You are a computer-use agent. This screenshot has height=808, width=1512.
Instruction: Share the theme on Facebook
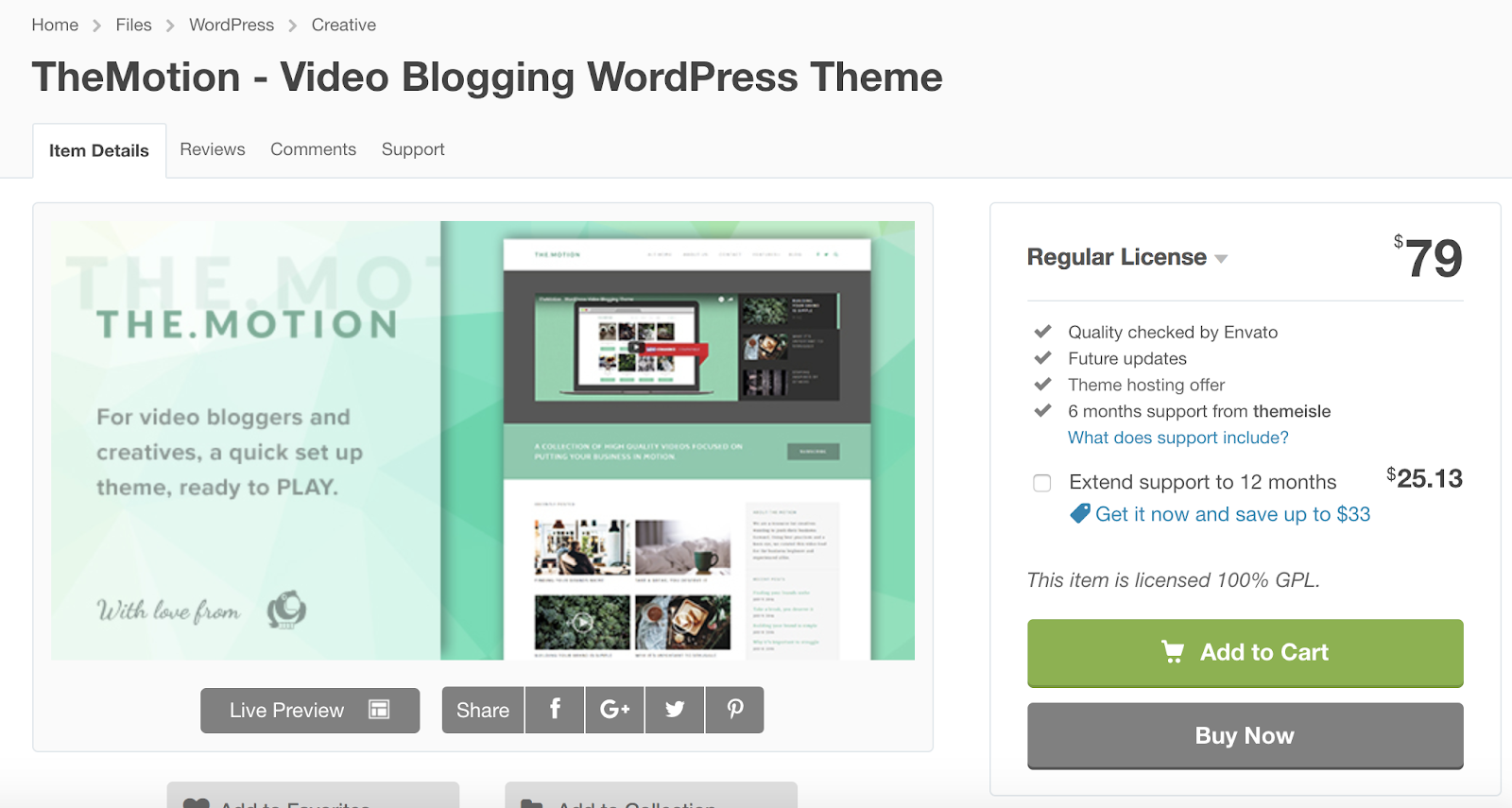coord(555,710)
